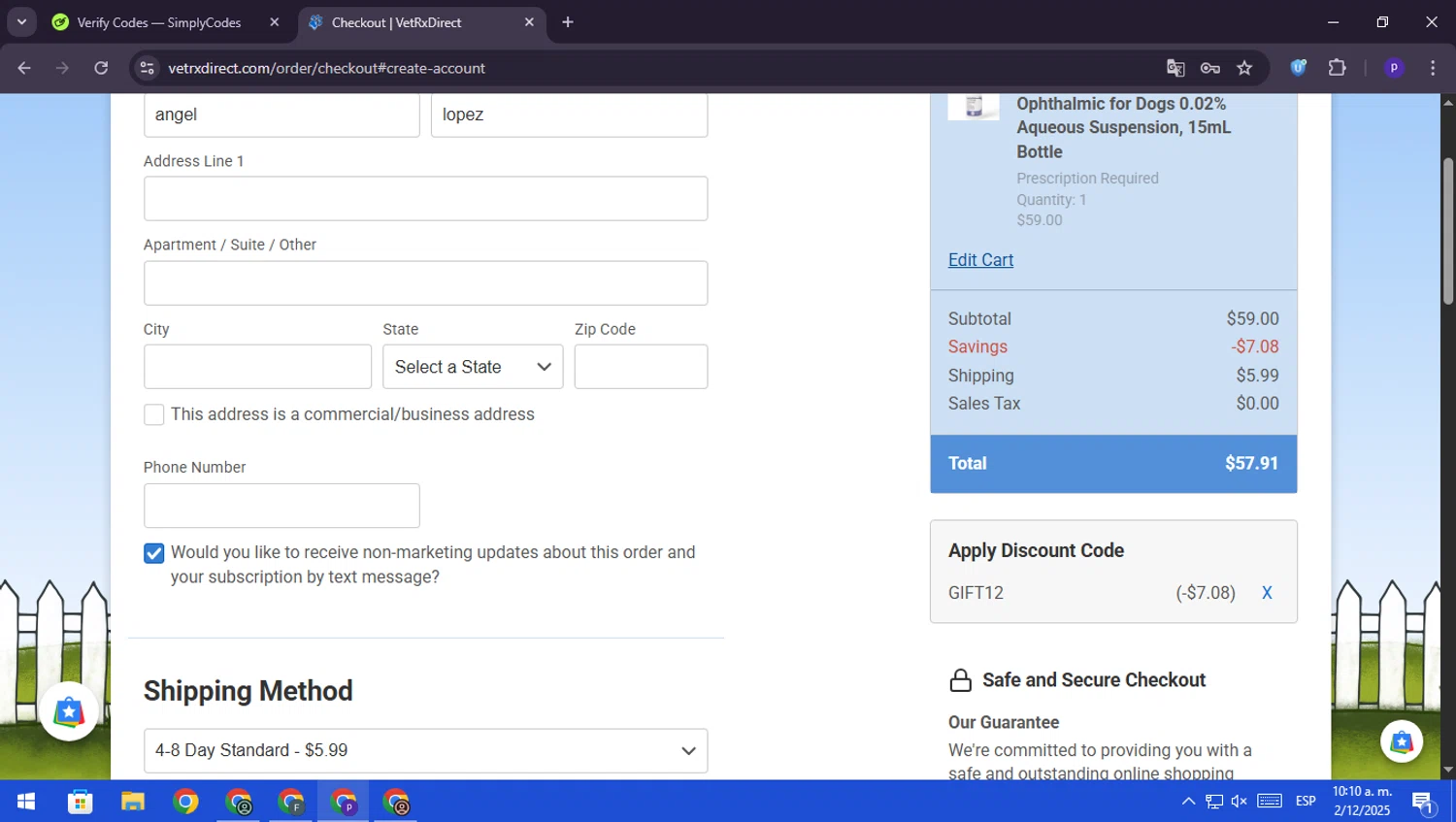Open the clock showing 10:10 a. m.
This screenshot has height=822, width=1456.
[1362, 802]
